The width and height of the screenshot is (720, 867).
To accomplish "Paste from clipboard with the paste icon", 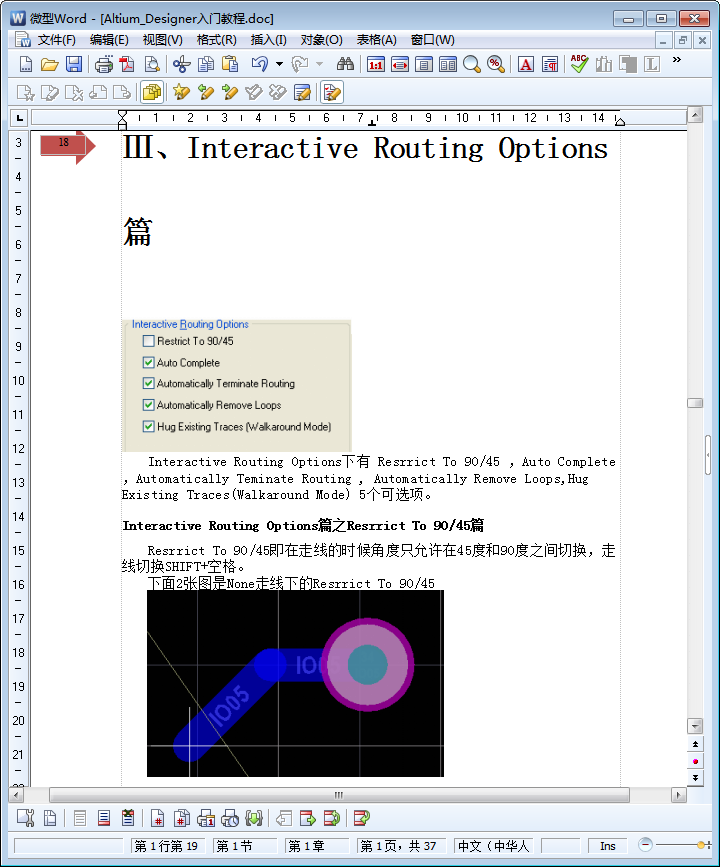I will pyautogui.click(x=230, y=64).
